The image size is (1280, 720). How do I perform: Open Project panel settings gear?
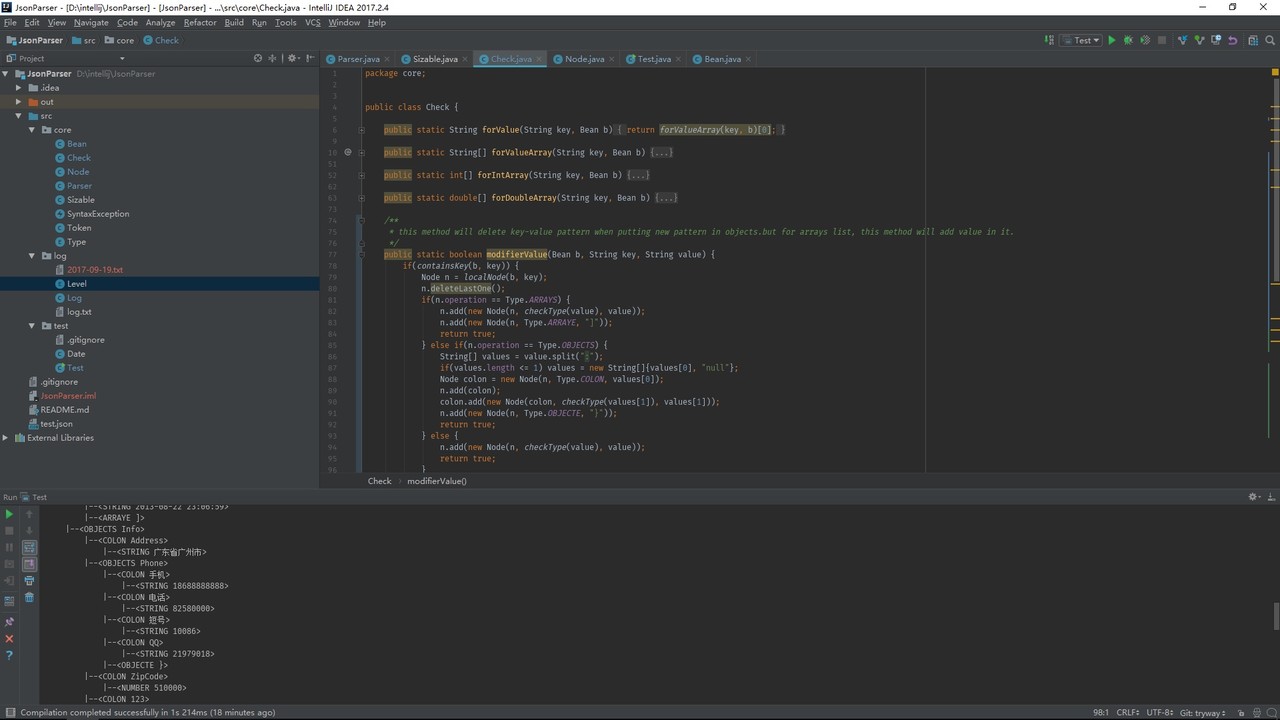tap(294, 58)
